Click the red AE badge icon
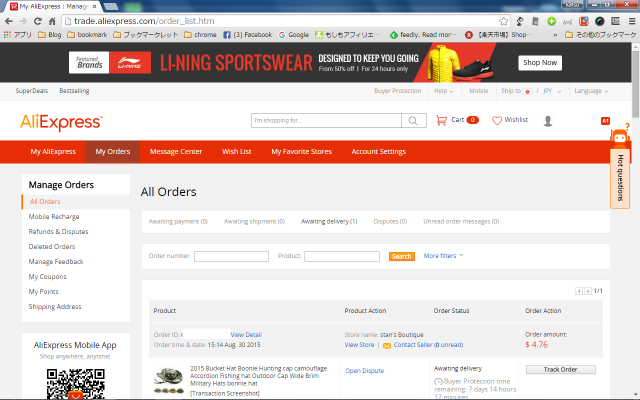The height and width of the screenshot is (400, 640). click(605, 121)
